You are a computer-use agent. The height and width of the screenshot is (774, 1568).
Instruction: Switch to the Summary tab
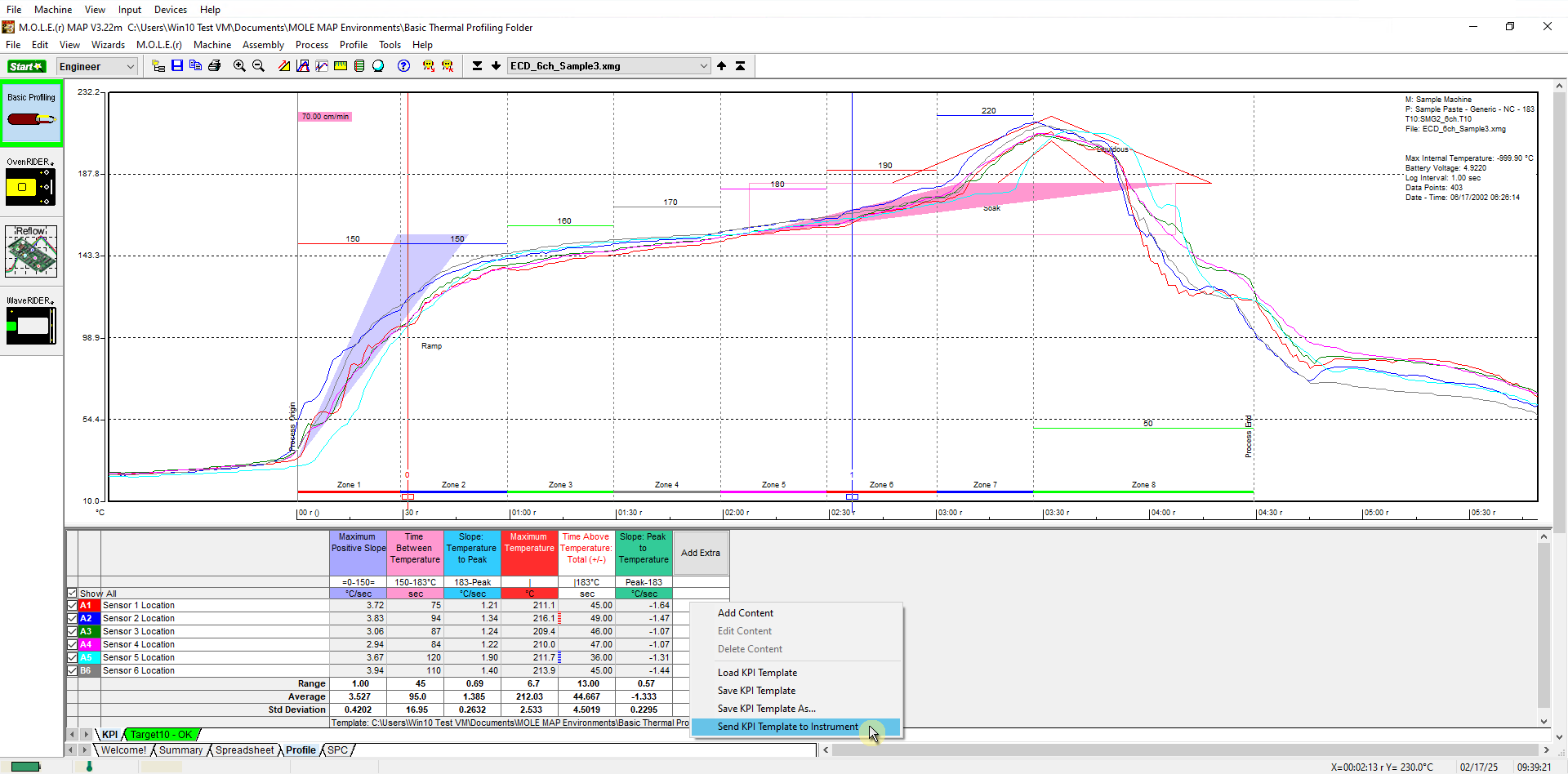pyautogui.click(x=180, y=750)
